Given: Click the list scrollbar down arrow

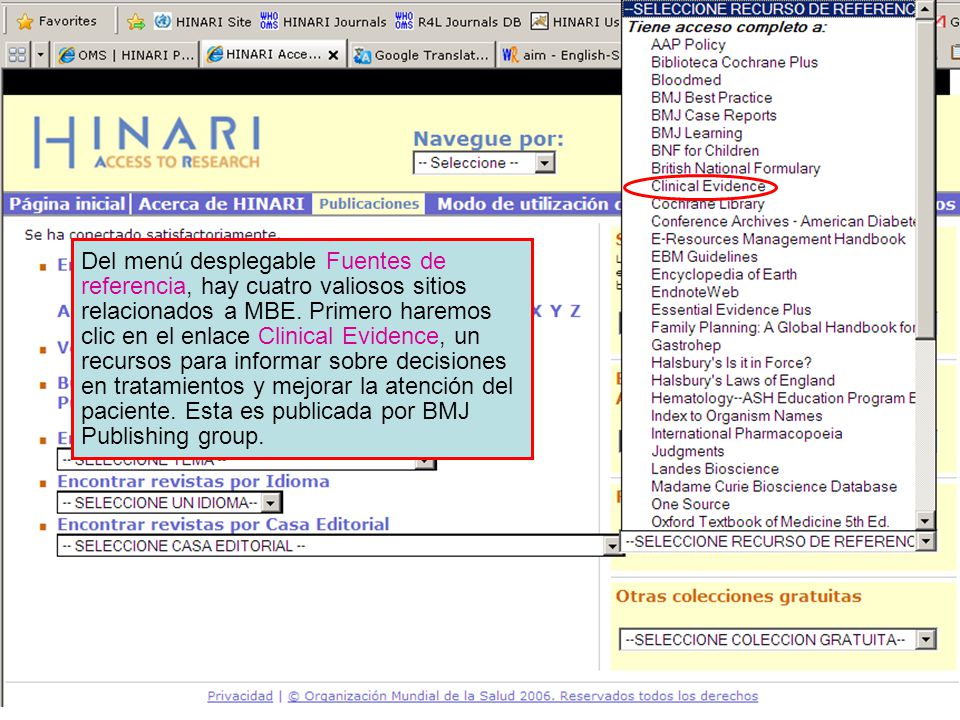Looking at the screenshot, I should (x=925, y=521).
